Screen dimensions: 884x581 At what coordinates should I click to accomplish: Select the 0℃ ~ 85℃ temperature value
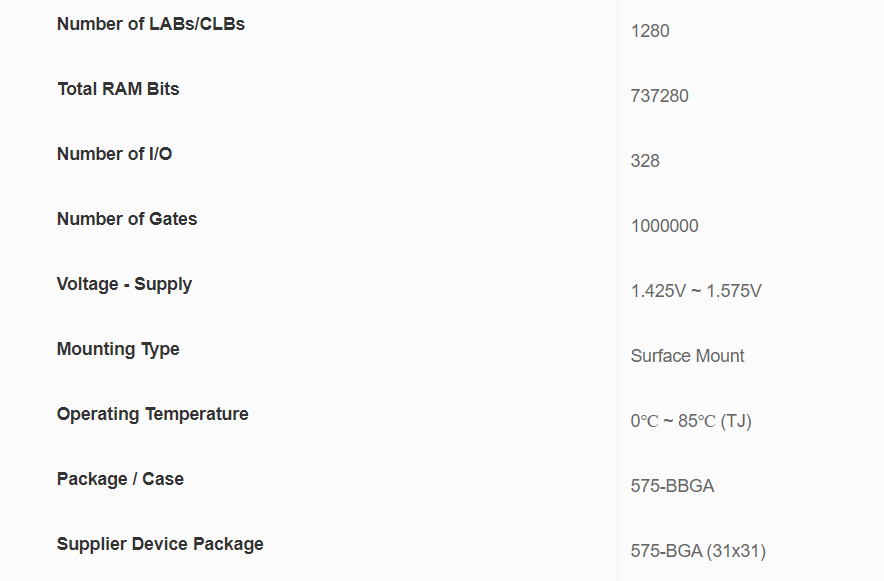672,421
